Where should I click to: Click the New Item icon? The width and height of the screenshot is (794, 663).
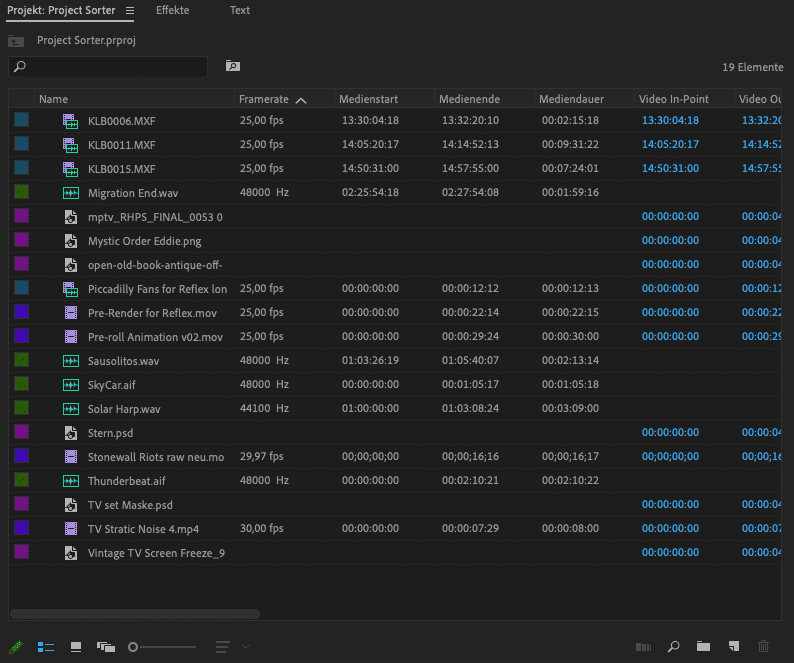[733, 647]
